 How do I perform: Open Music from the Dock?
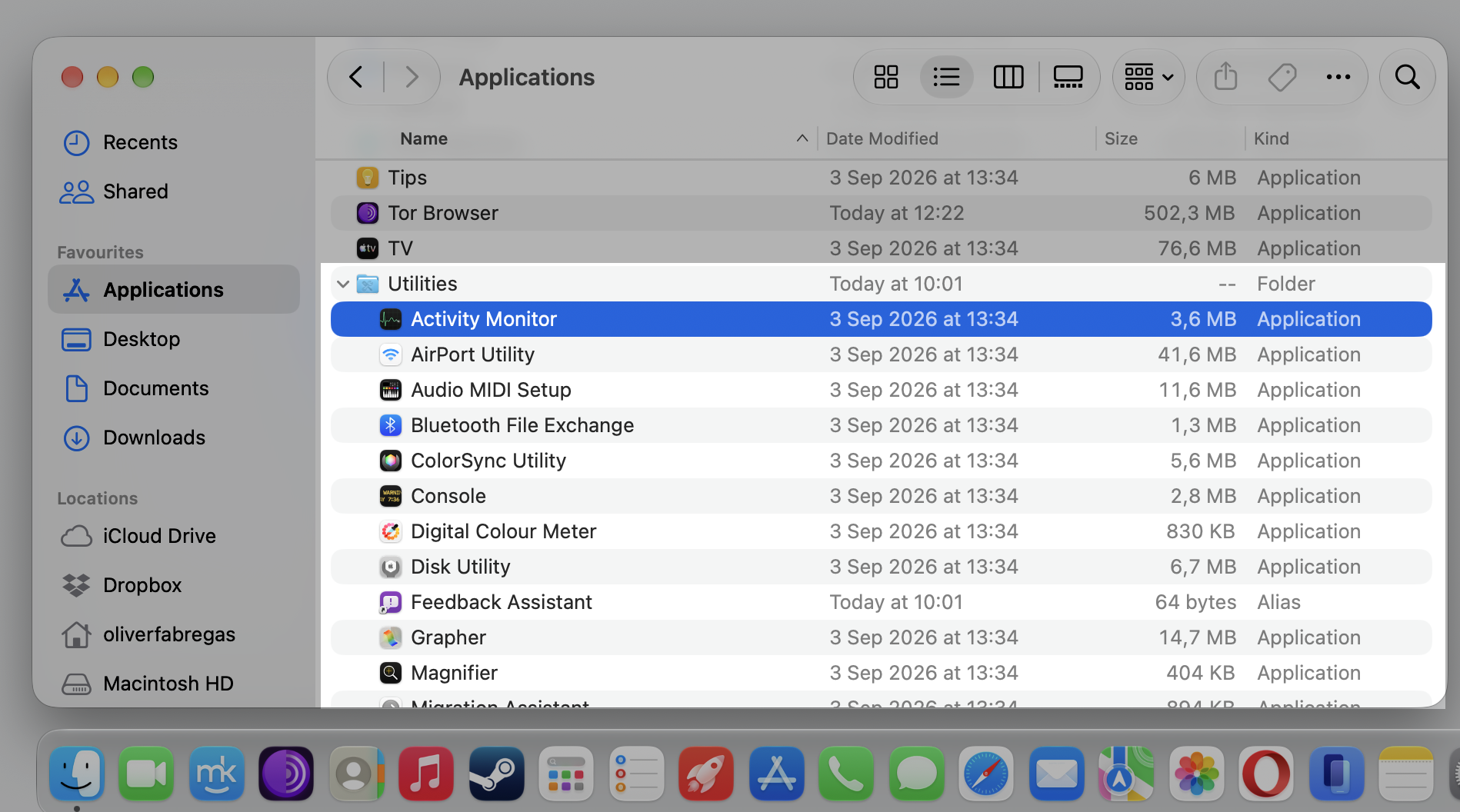(426, 774)
